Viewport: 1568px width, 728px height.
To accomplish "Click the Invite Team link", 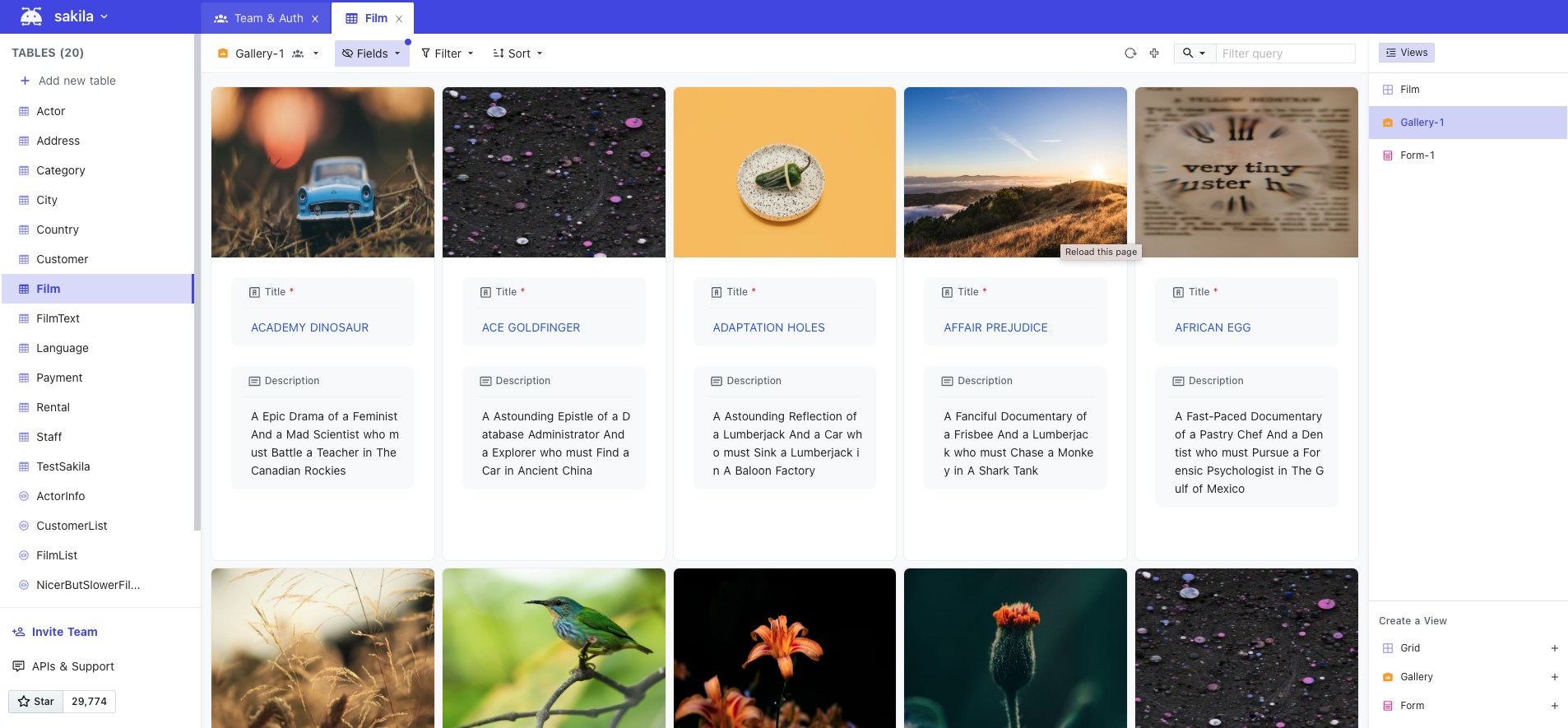I will click(x=55, y=632).
